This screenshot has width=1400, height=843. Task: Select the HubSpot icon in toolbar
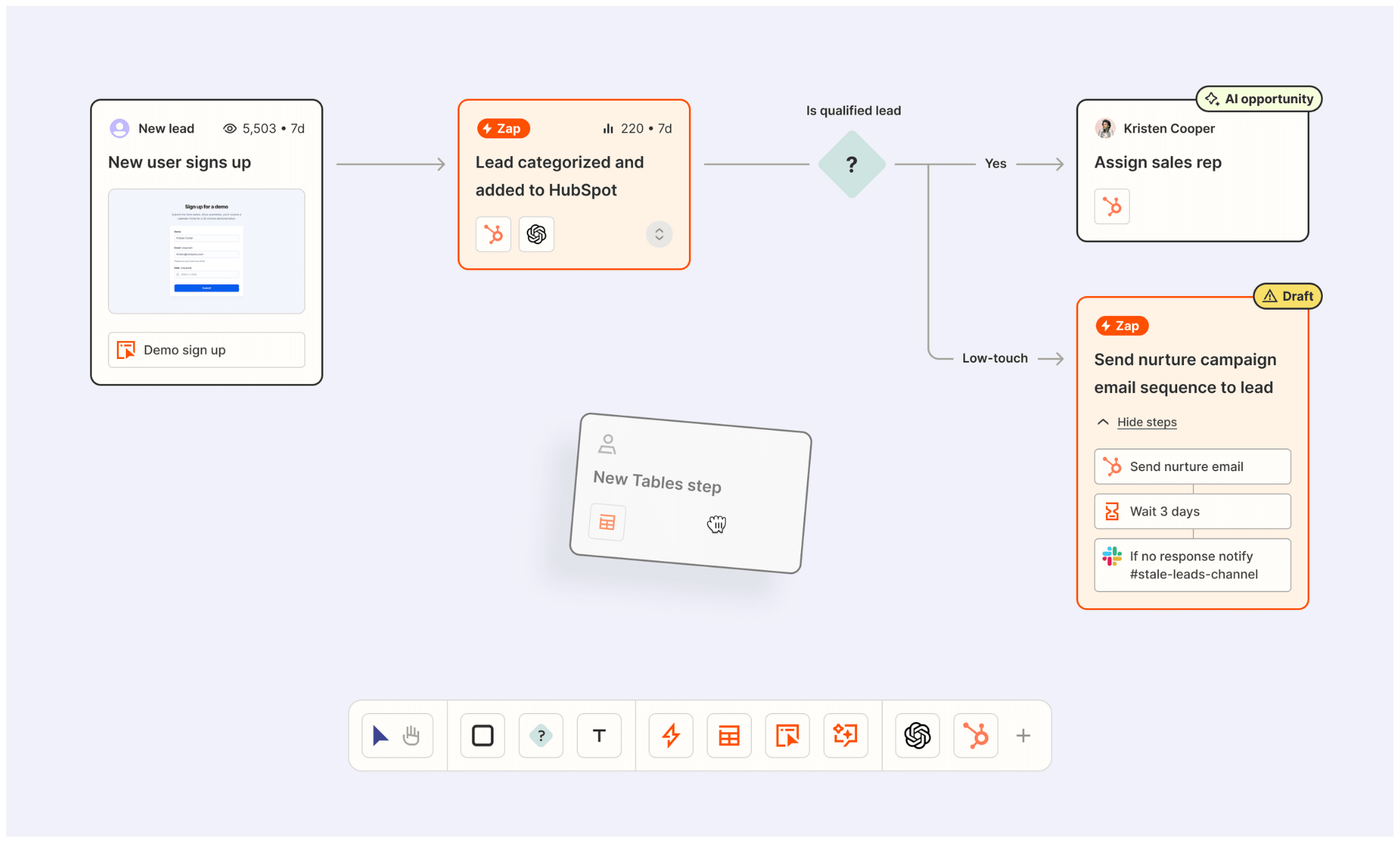point(976,735)
